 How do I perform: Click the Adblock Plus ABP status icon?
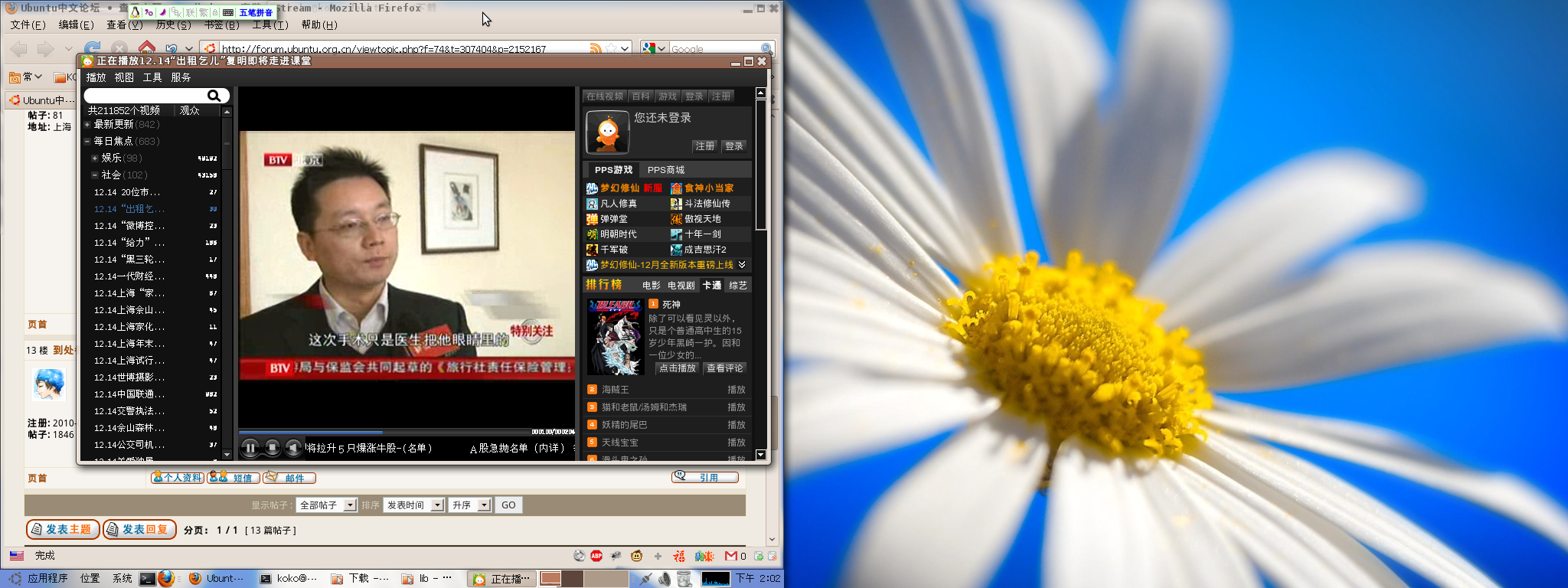(596, 556)
